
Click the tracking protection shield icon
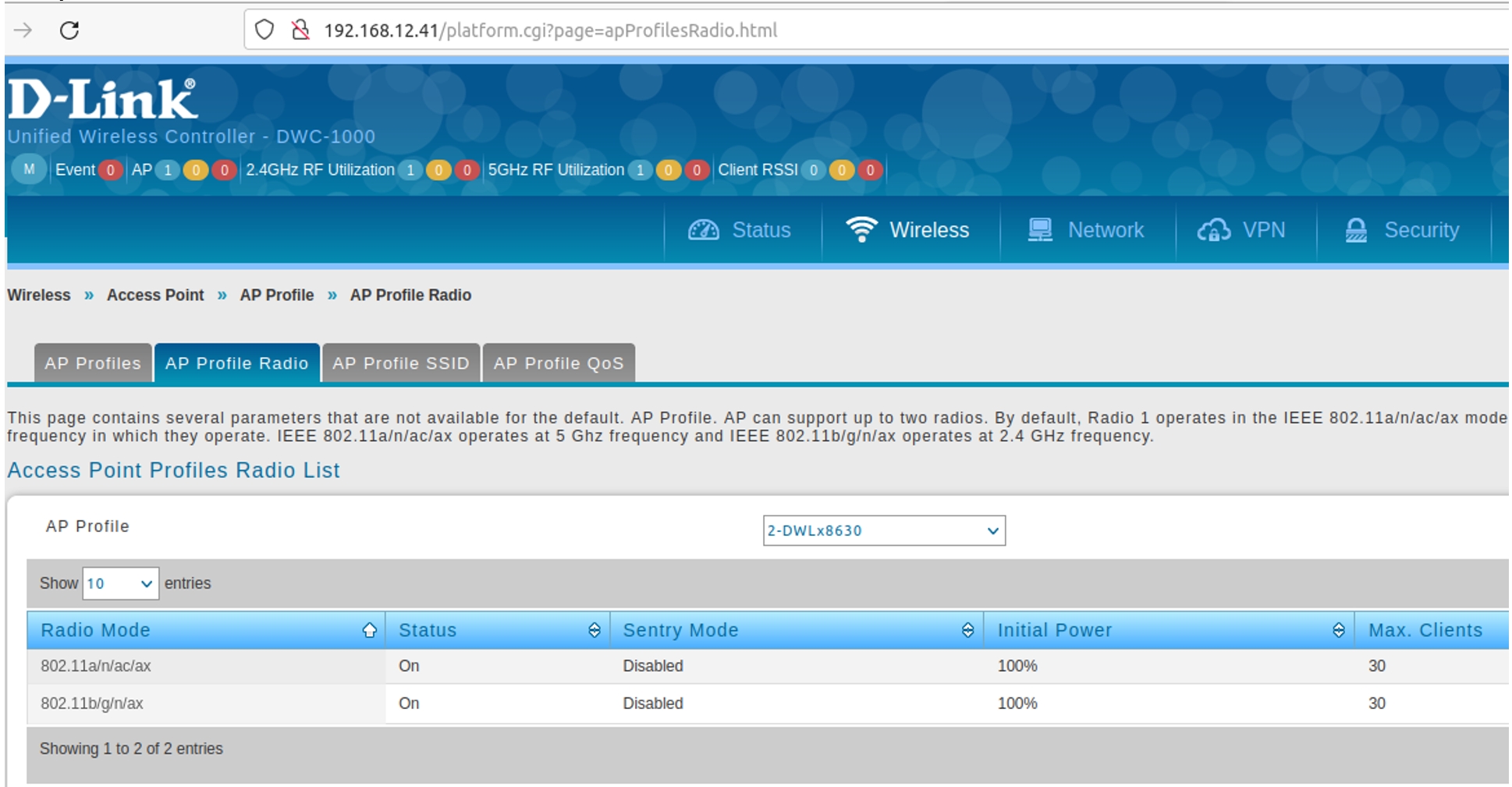[x=264, y=30]
